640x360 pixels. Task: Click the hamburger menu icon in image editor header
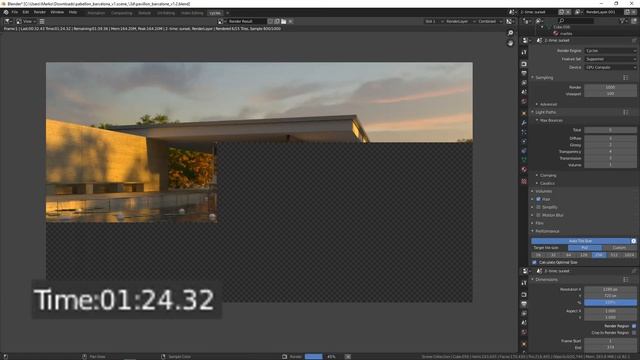pos(42,21)
